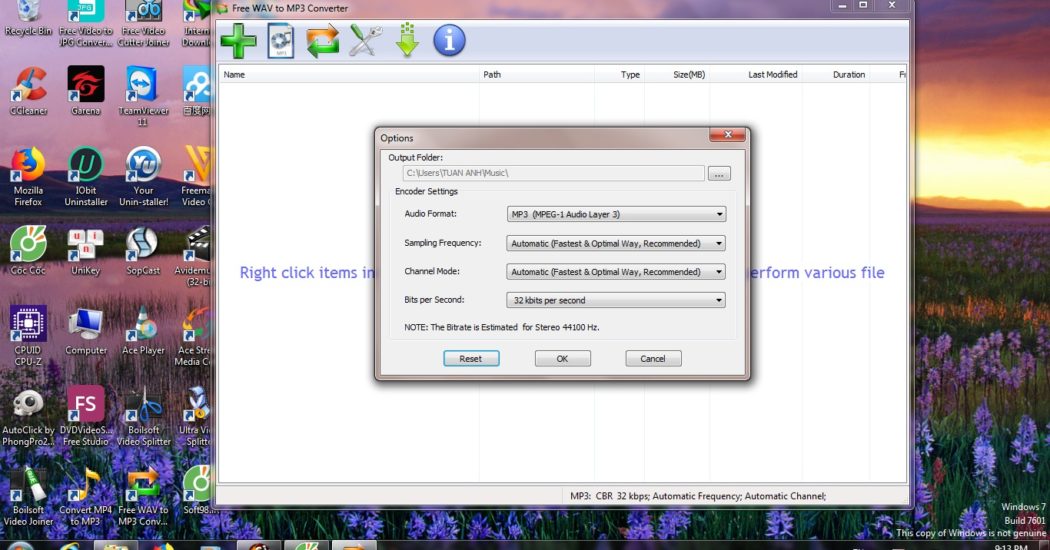Confirm the Options dialog with OK
The image size is (1050, 550).
562,358
